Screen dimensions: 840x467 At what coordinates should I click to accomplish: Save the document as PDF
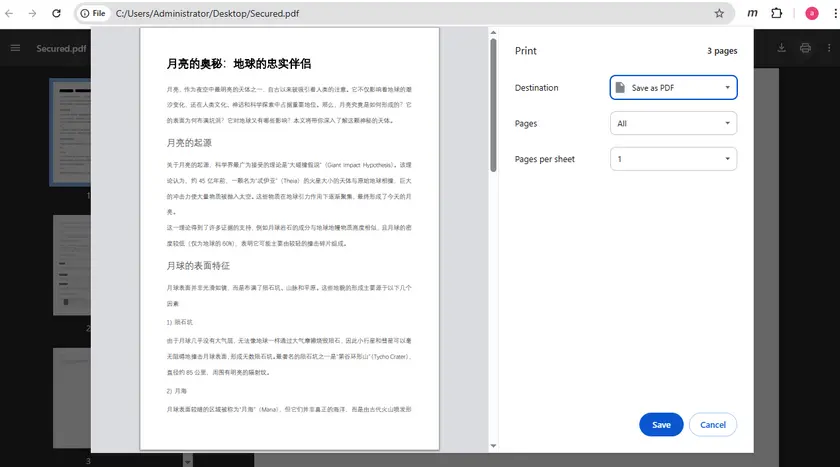click(661, 425)
